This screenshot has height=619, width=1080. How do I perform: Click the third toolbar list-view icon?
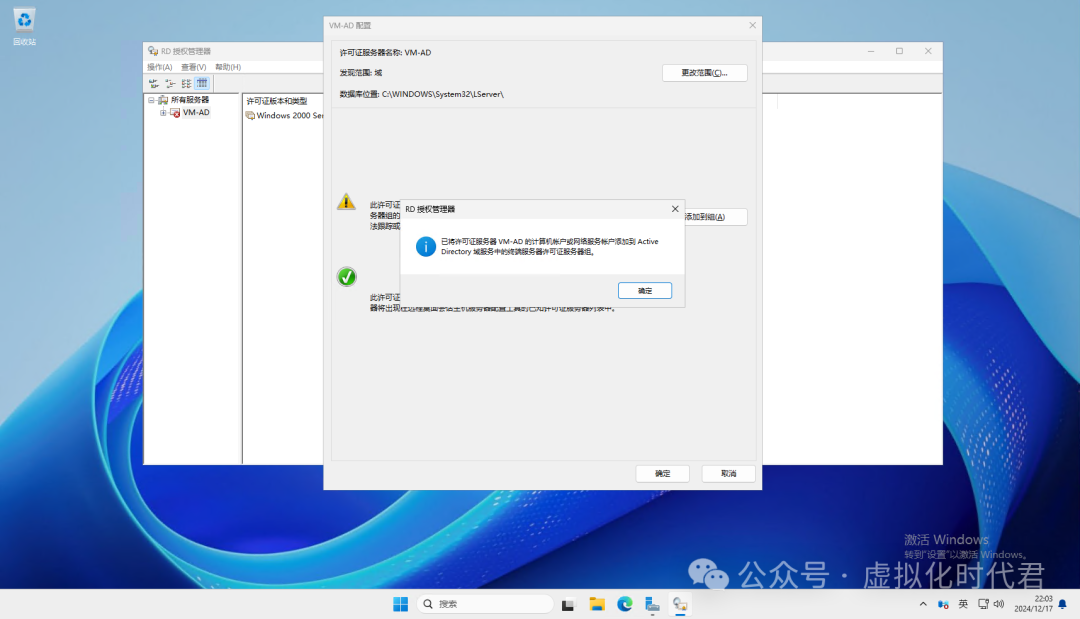pyautogui.click(x=186, y=83)
